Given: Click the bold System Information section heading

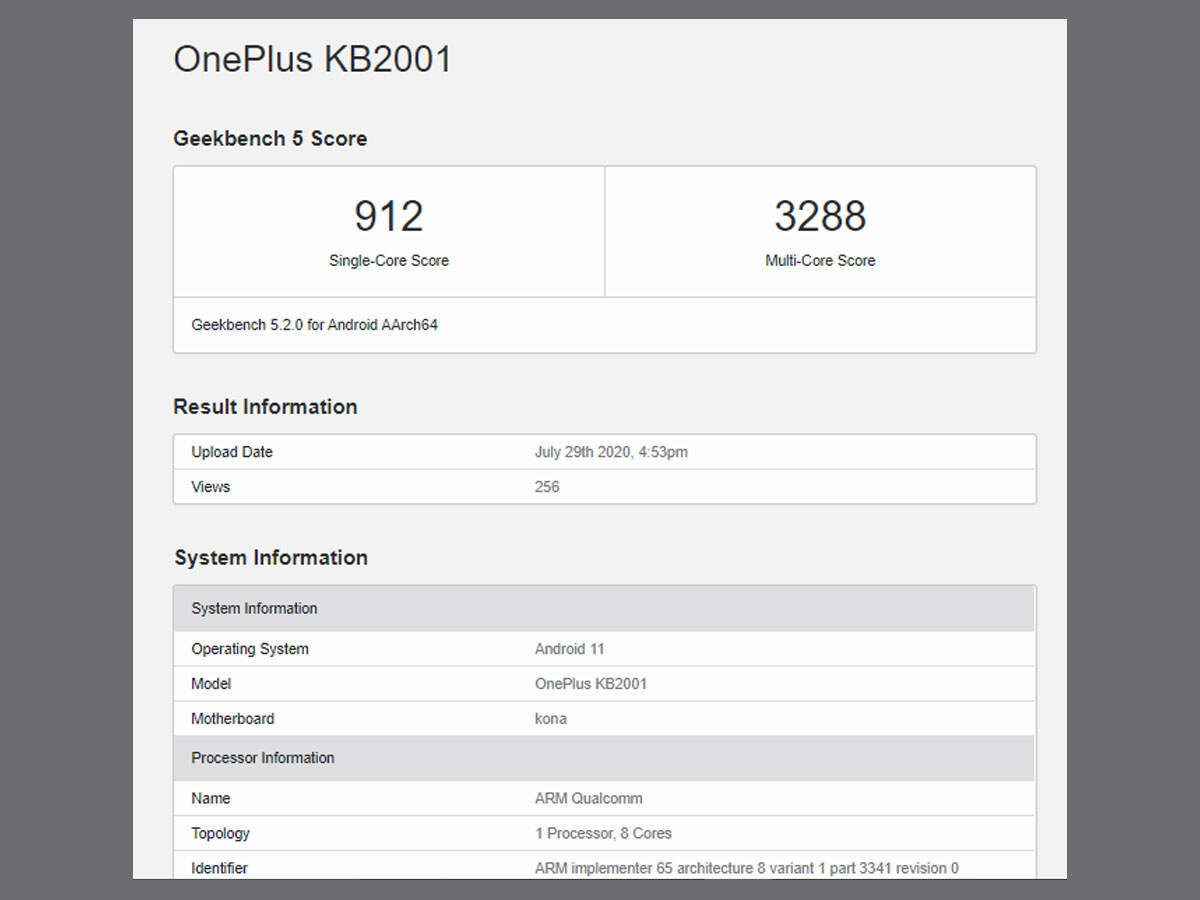Looking at the screenshot, I should pos(271,558).
